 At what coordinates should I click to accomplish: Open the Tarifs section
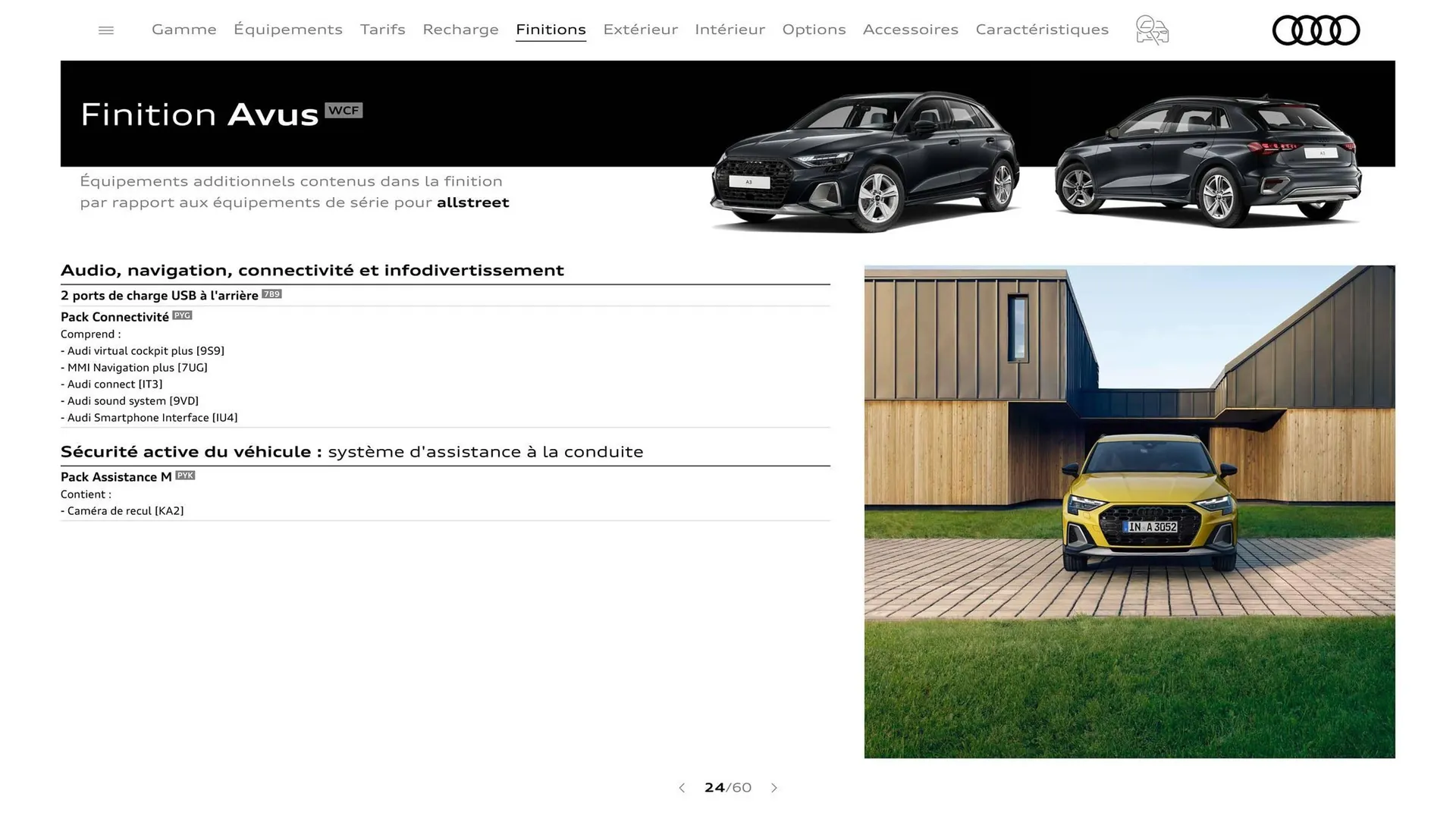coord(382,30)
